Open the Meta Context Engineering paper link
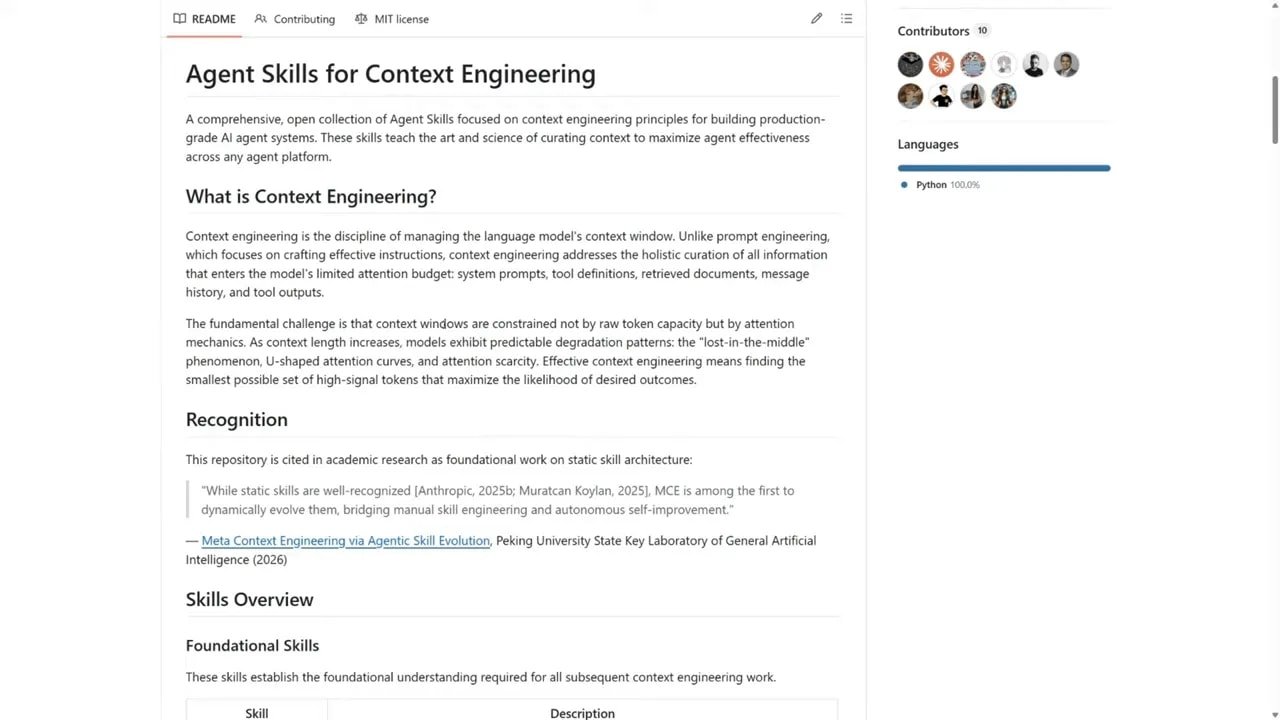The width and height of the screenshot is (1280, 720). 345,540
